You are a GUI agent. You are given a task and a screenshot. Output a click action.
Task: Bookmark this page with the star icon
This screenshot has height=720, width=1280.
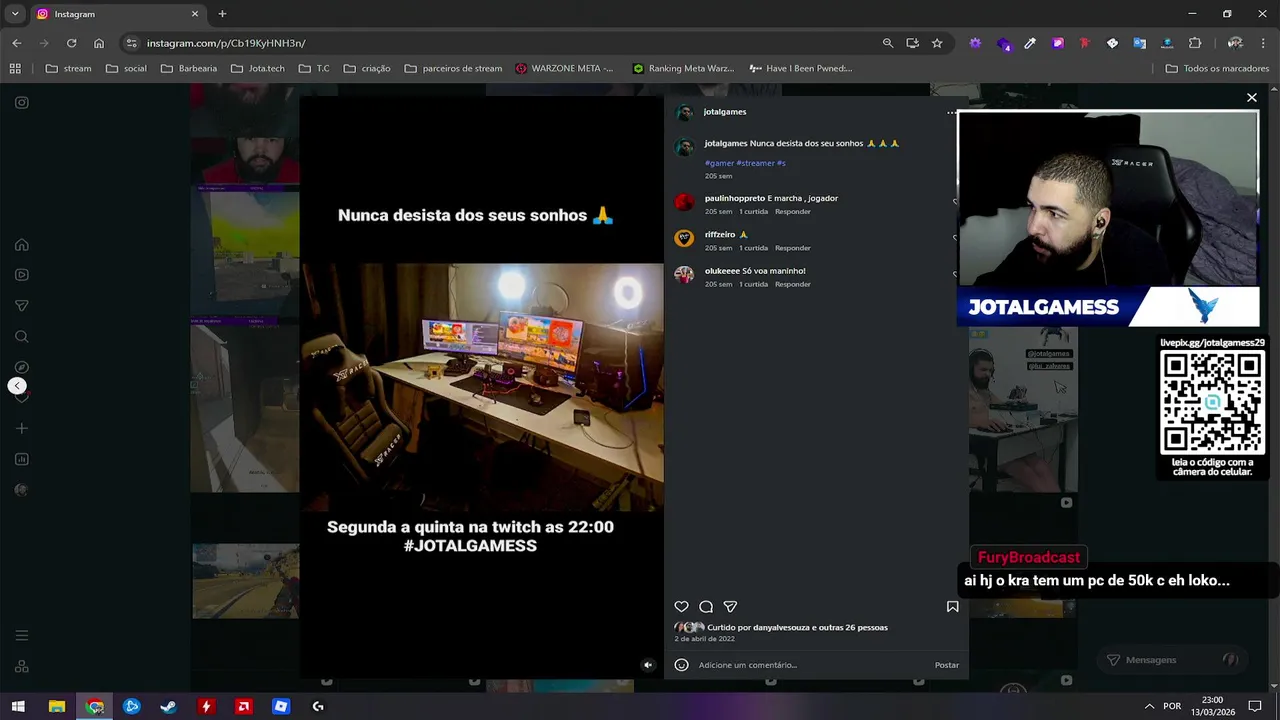pyautogui.click(x=937, y=43)
